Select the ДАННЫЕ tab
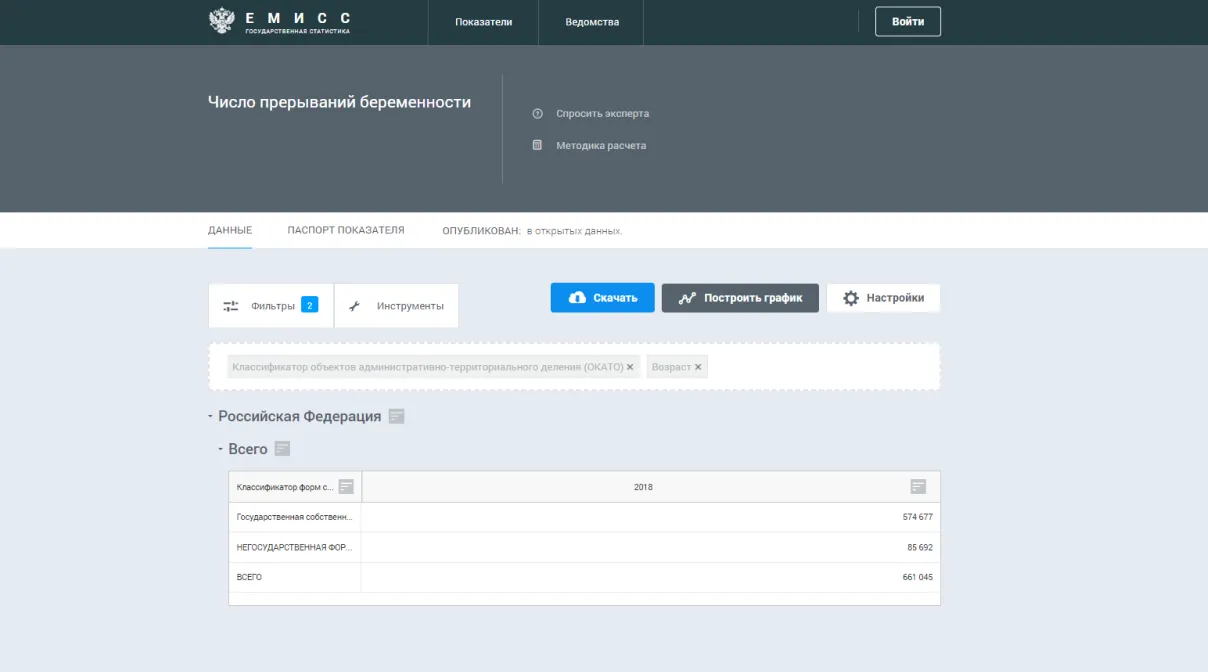Image resolution: width=1208 pixels, height=672 pixels. (230, 230)
